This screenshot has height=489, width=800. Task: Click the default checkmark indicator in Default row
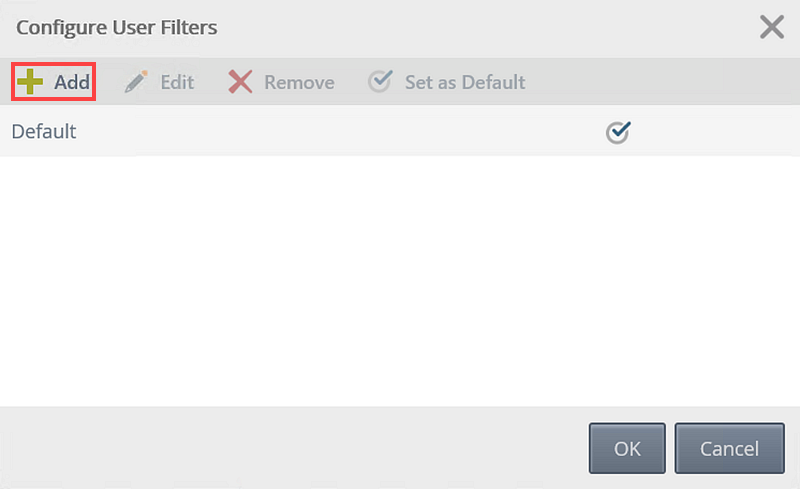618,133
